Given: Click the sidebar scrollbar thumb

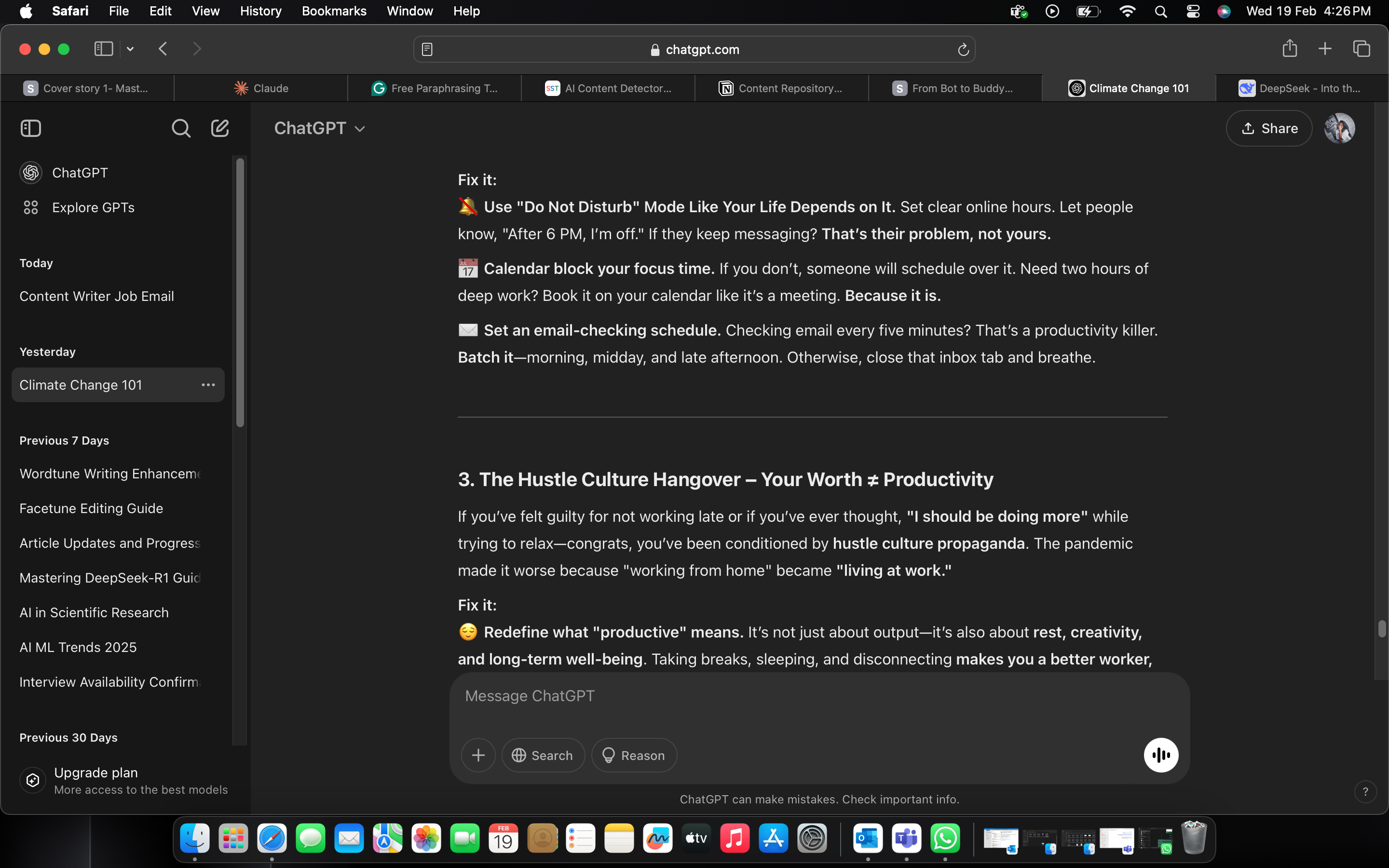Looking at the screenshot, I should (240, 293).
